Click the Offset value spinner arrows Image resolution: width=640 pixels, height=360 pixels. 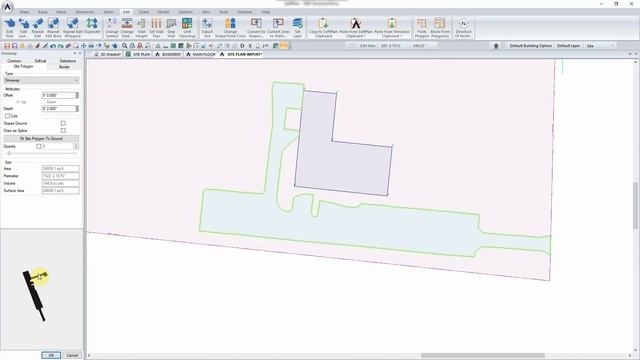click(77, 95)
